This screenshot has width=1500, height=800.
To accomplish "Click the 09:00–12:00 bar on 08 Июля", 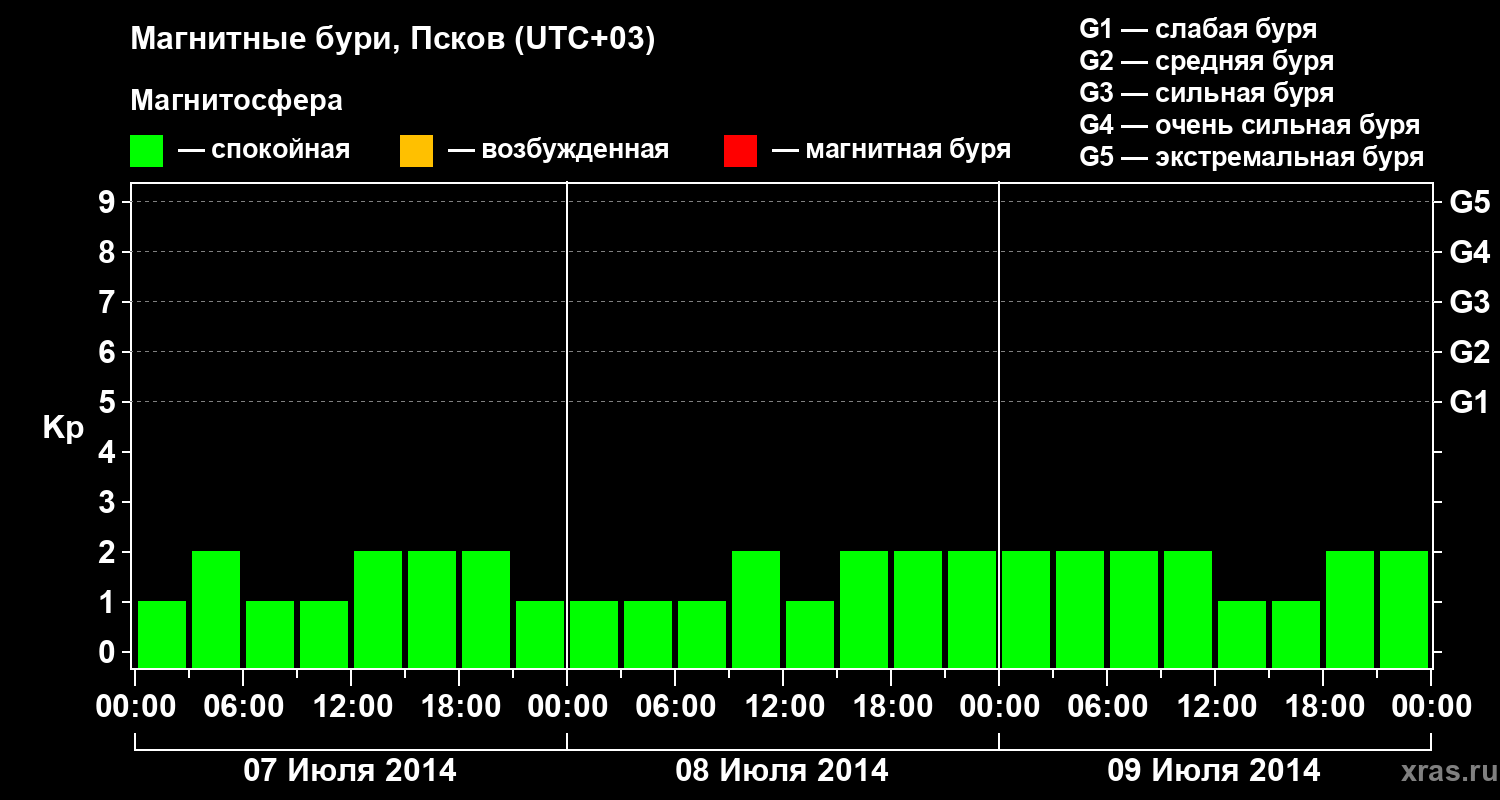I will [756, 609].
